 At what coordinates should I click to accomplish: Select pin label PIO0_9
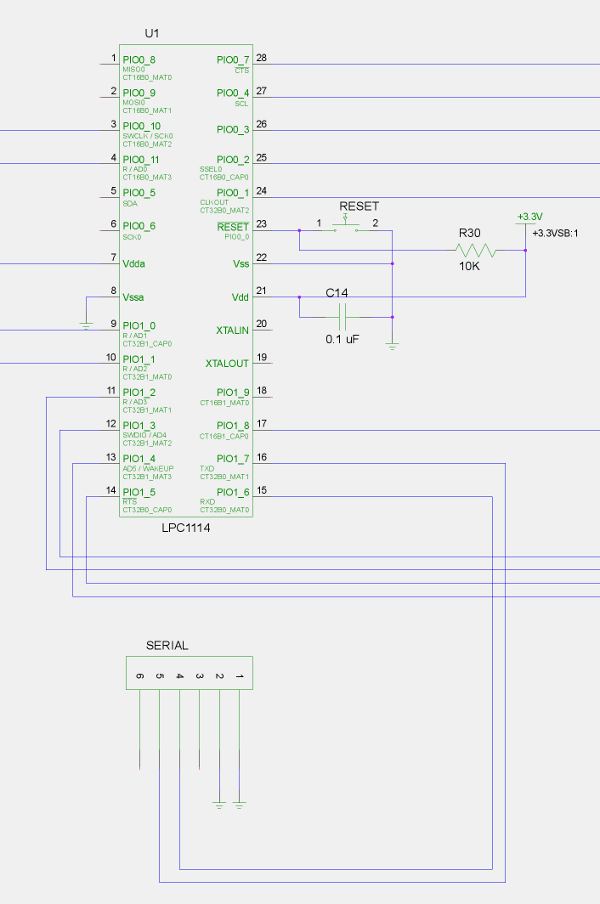[139, 93]
